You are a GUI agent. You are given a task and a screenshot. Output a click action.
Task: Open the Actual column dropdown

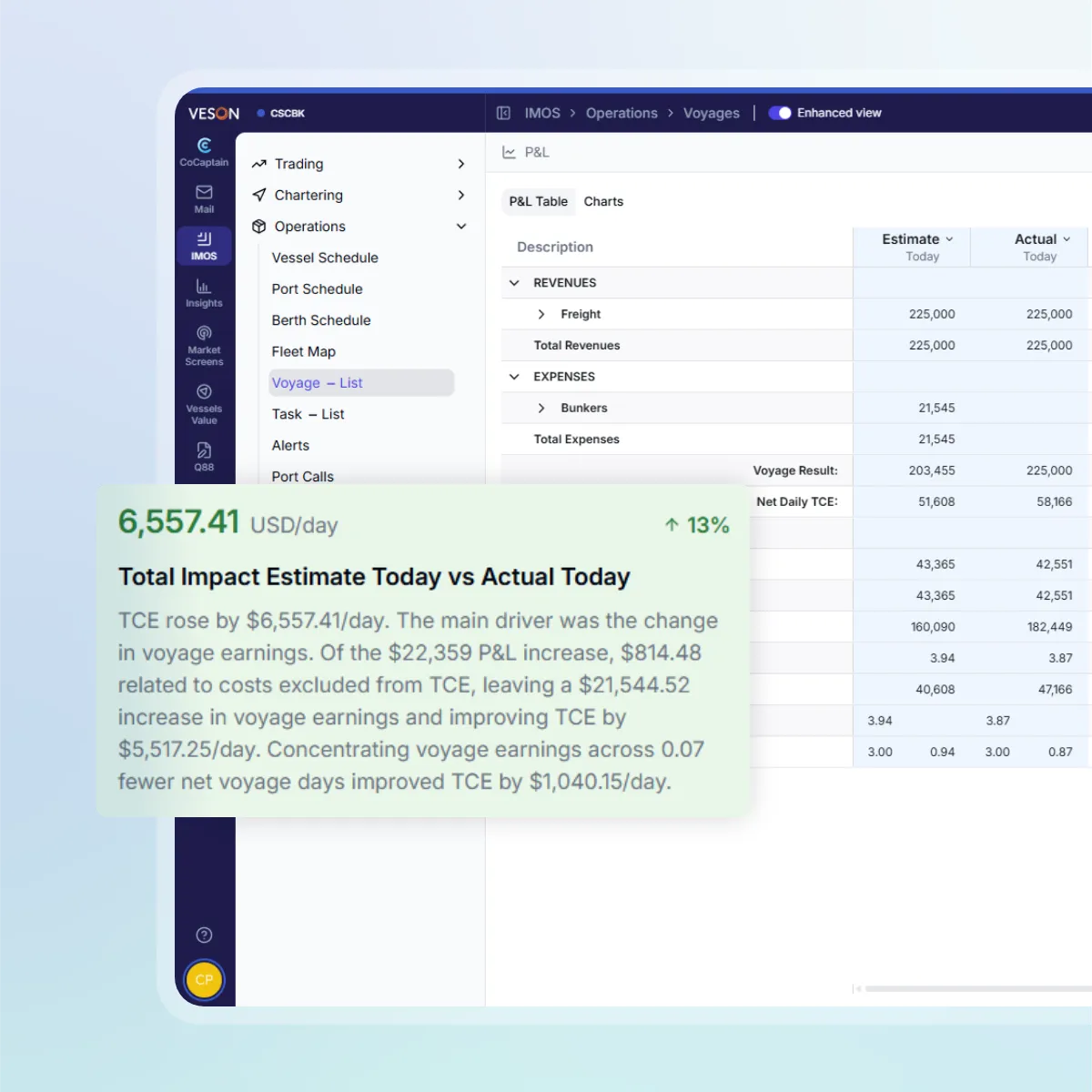click(1067, 239)
